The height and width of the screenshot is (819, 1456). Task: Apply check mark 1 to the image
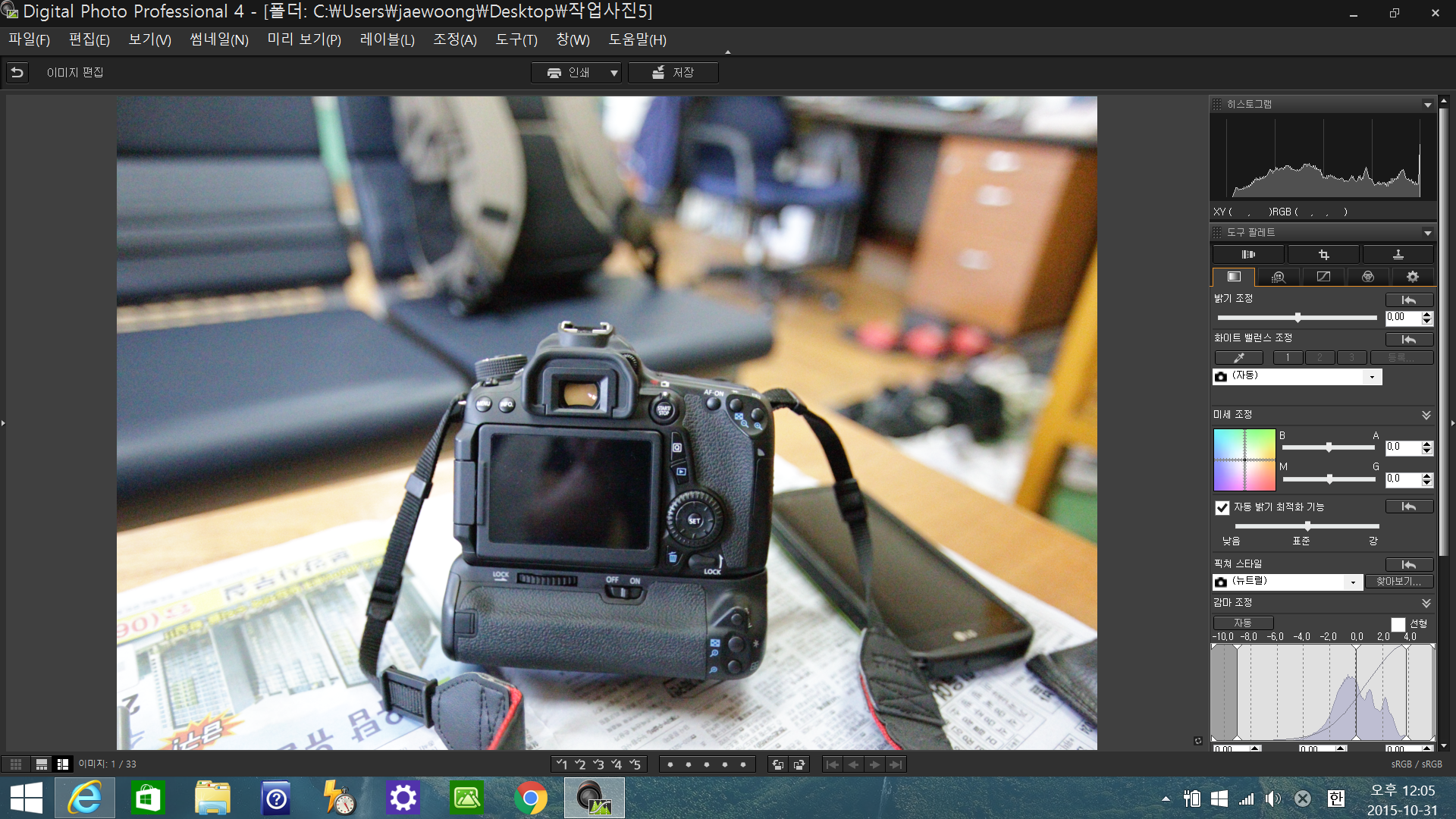click(561, 764)
